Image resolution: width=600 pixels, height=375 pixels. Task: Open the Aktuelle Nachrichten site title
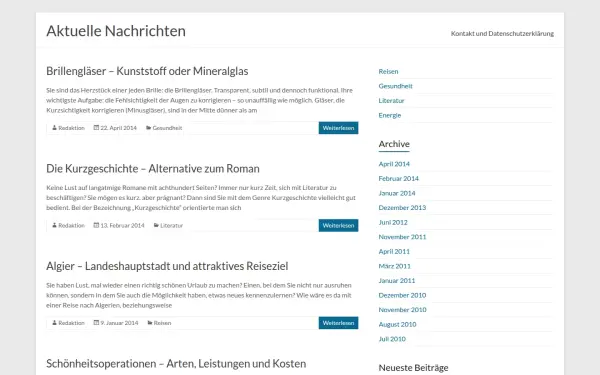[116, 31]
